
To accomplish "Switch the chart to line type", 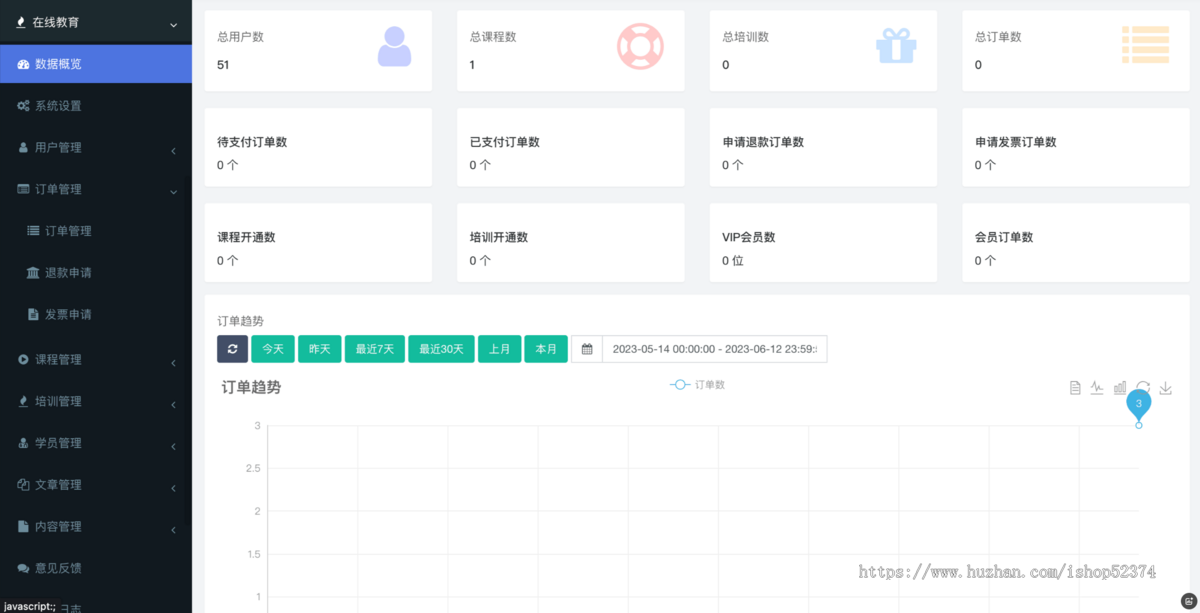I will point(1097,388).
